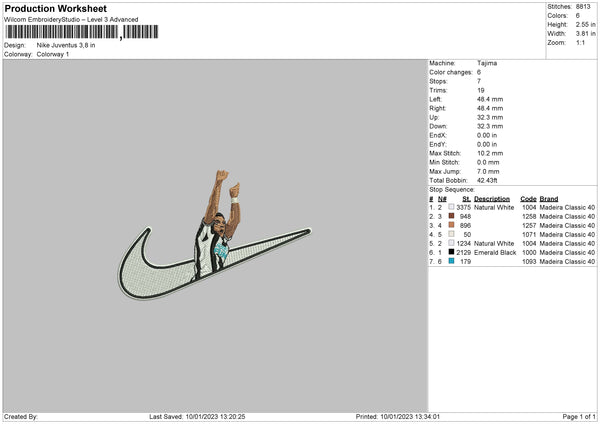600x424 pixels.
Task: Click the Zoom value 1:1
Action: (x=580, y=42)
